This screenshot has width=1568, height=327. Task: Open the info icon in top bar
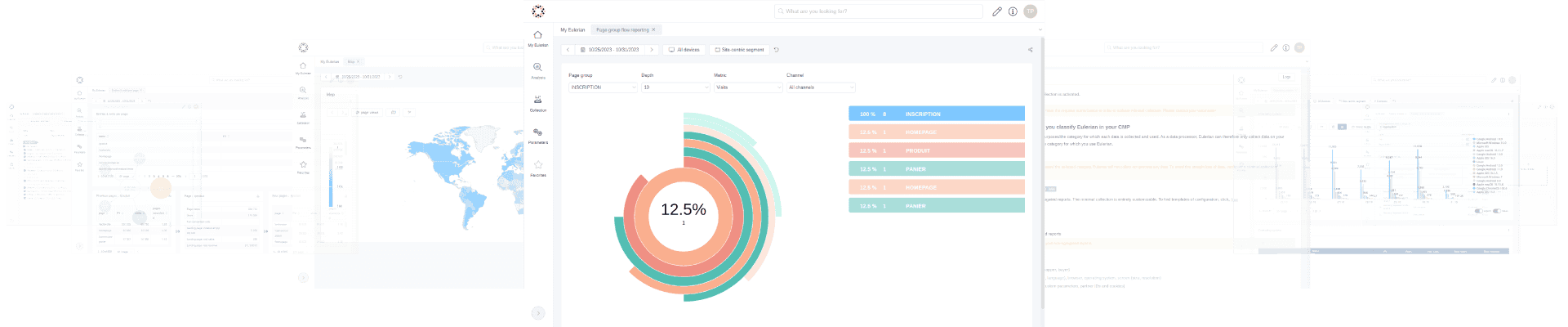pyautogui.click(x=1013, y=11)
